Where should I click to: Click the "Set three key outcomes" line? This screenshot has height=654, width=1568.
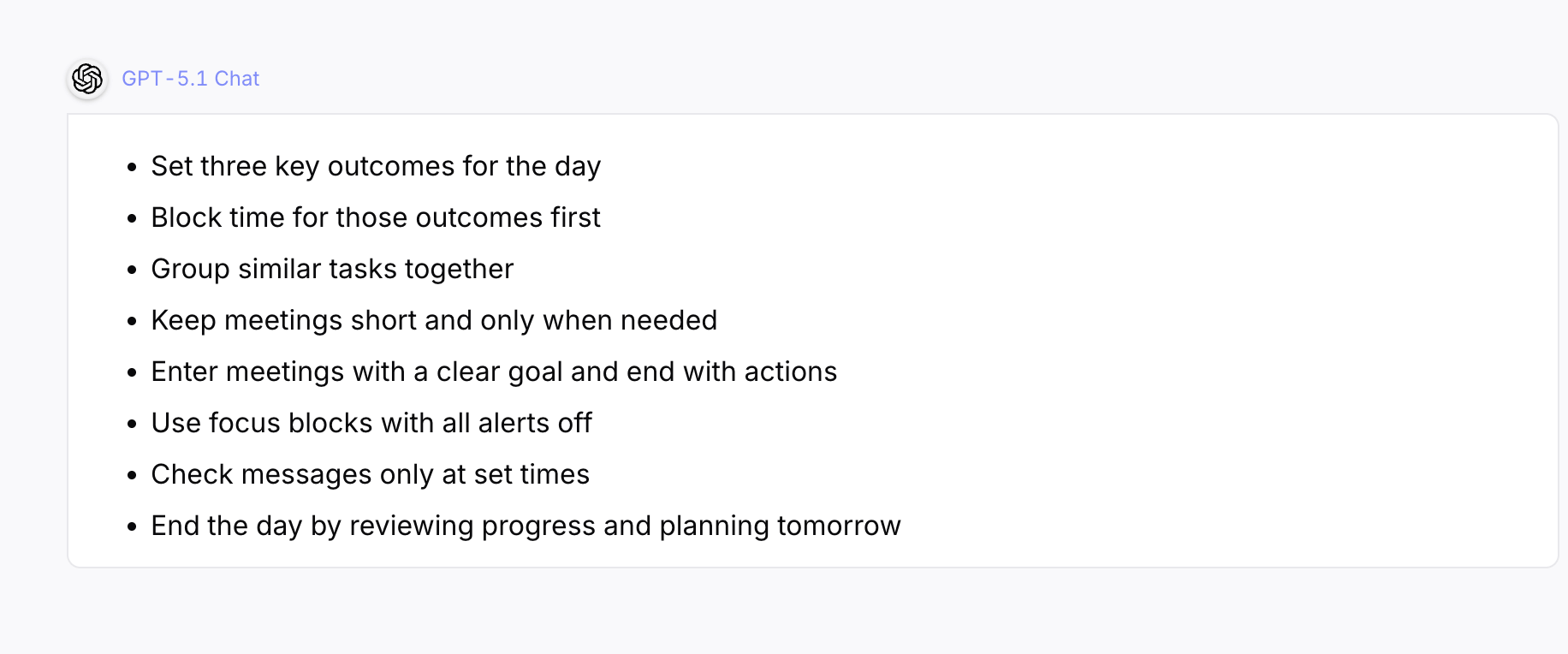coord(376,166)
